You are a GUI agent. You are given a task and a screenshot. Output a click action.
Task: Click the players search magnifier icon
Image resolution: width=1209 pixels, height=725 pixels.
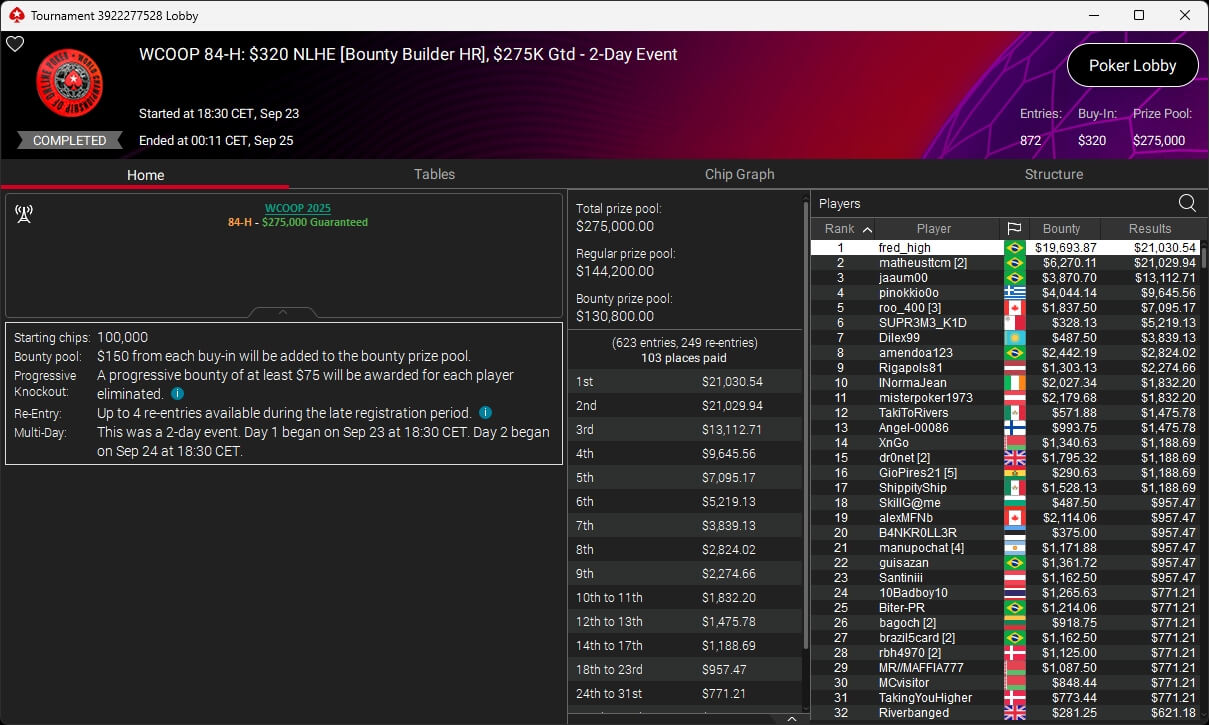coord(1187,203)
